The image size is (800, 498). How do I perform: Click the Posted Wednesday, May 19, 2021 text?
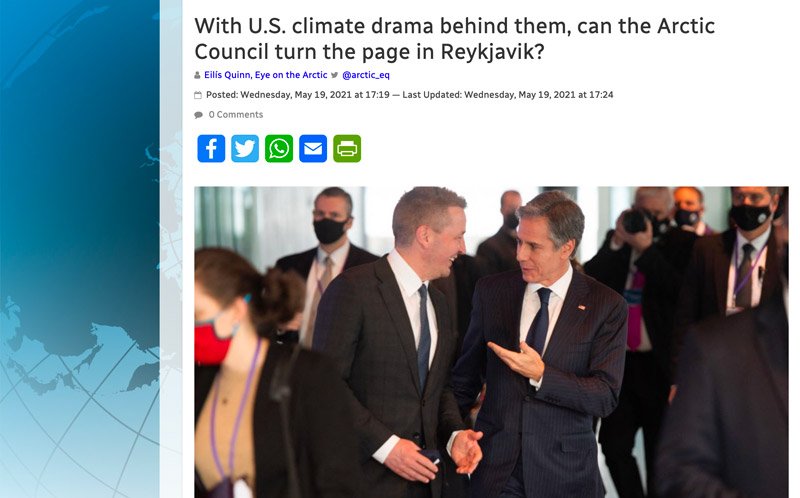[x=298, y=95]
